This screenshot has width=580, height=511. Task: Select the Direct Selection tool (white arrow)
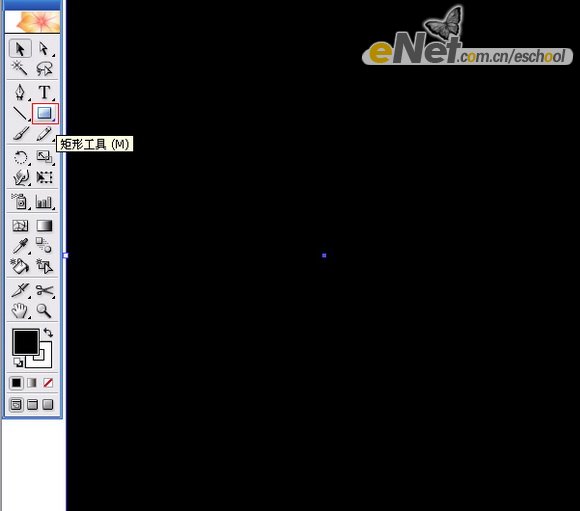point(44,48)
